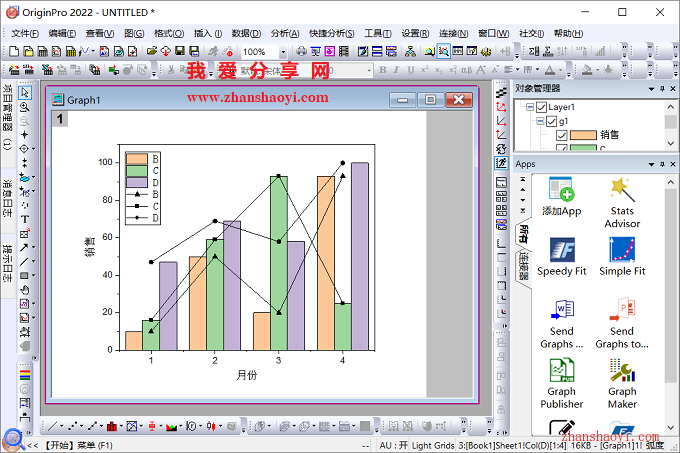
Task: Click the New Project toolbar icon
Action: coord(14,52)
